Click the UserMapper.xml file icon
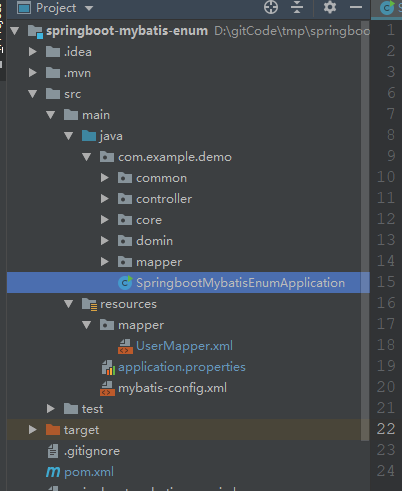 point(125,346)
